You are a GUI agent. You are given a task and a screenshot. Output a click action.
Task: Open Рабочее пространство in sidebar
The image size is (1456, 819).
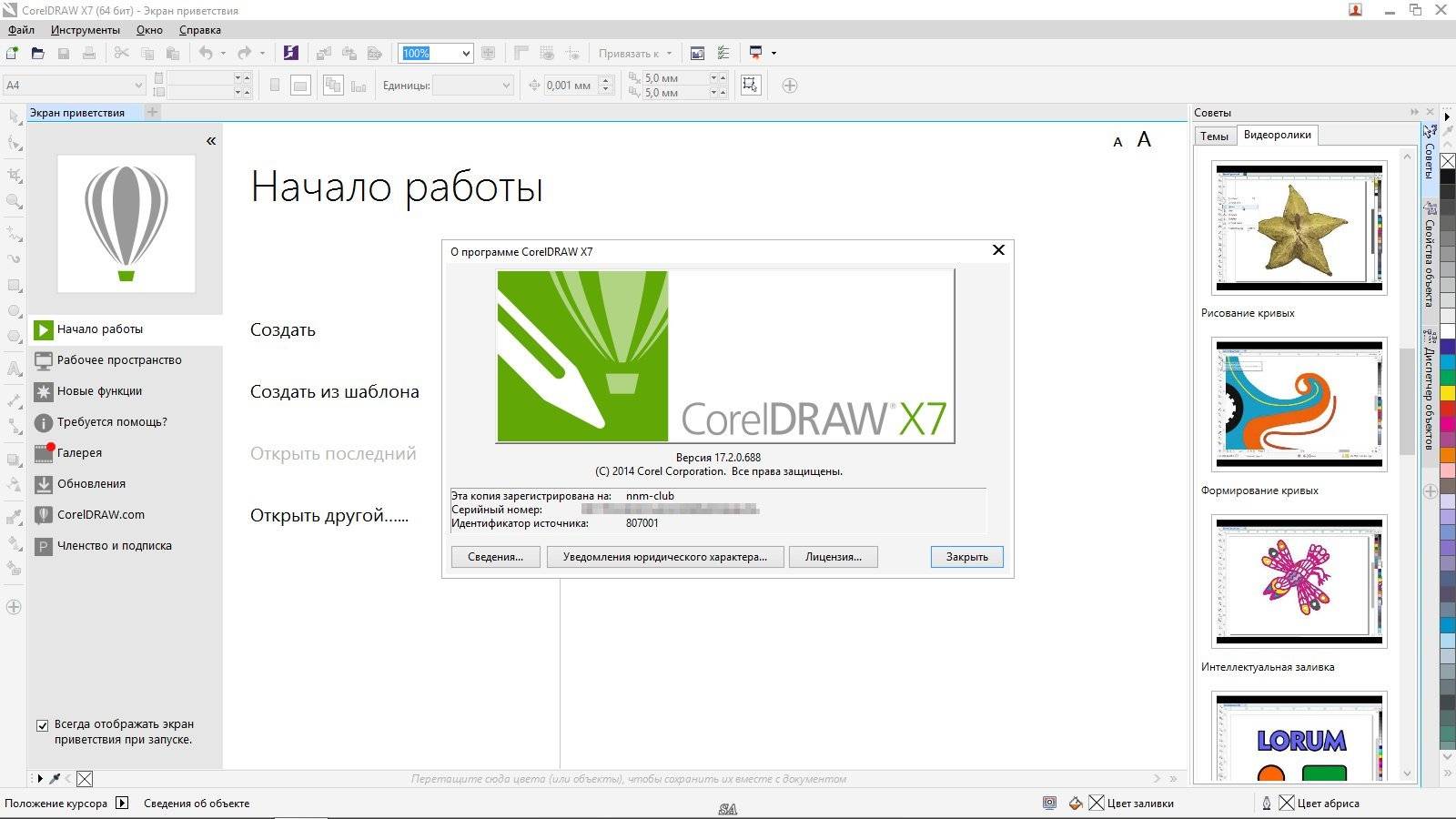[119, 360]
